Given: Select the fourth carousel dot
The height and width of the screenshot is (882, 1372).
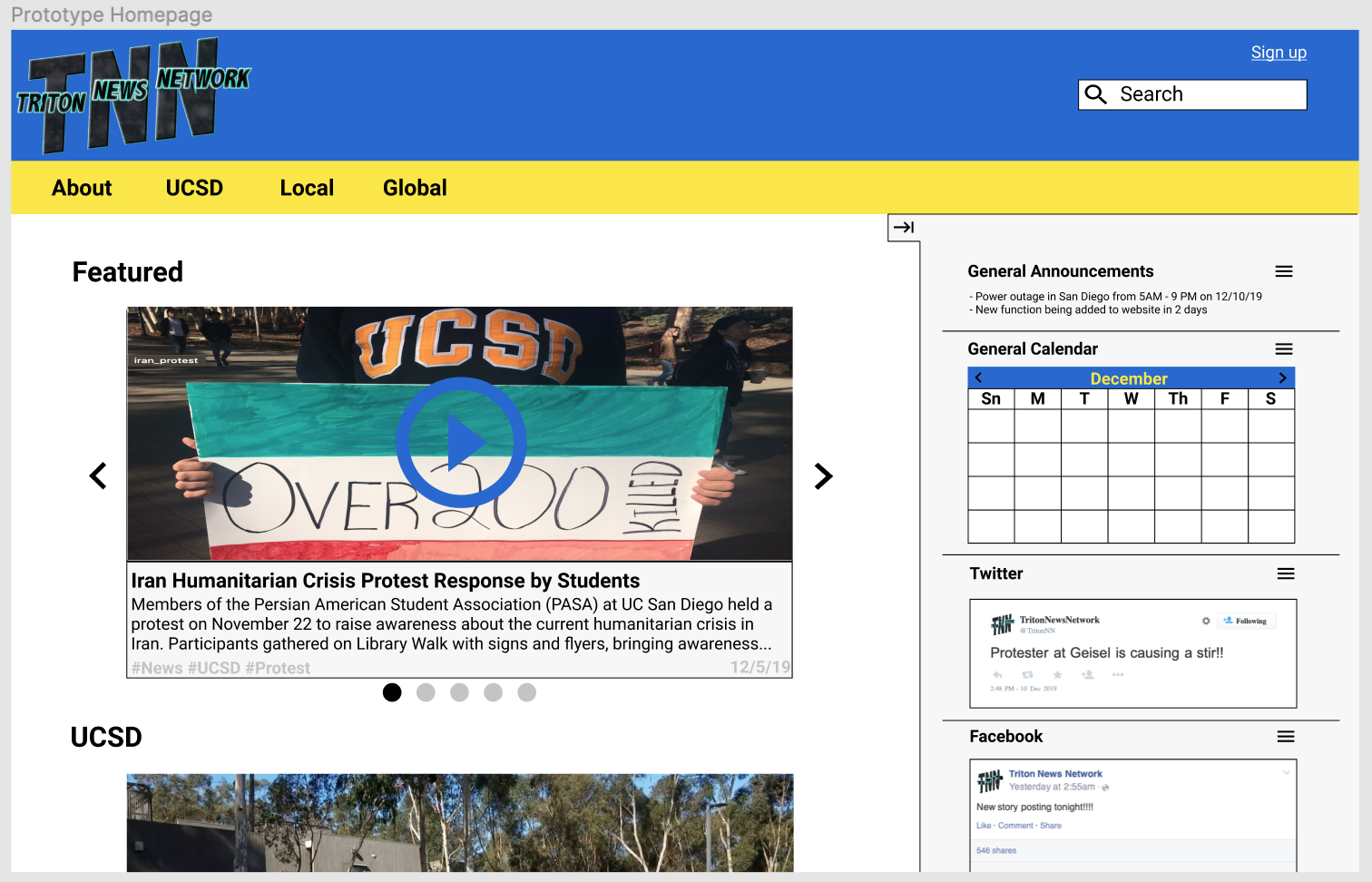Looking at the screenshot, I should pos(493,692).
